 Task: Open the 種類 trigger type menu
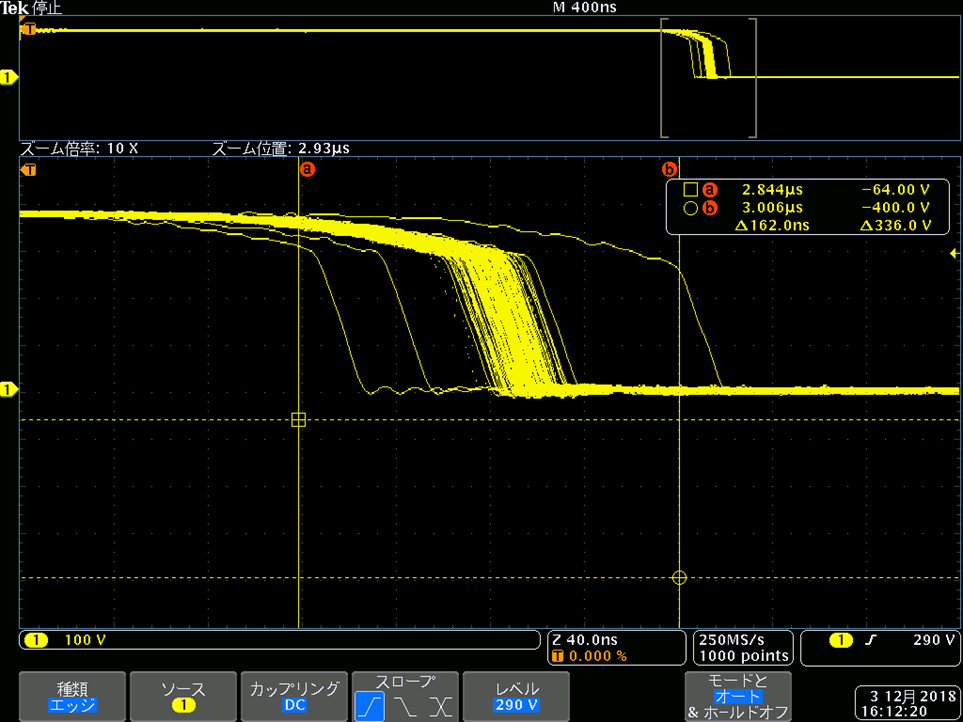point(72,696)
